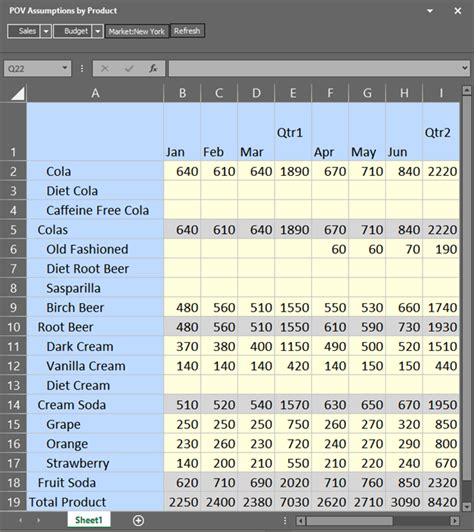Image resolution: width=474 pixels, height=532 pixels.
Task: Select column I header
Action: pos(441,93)
